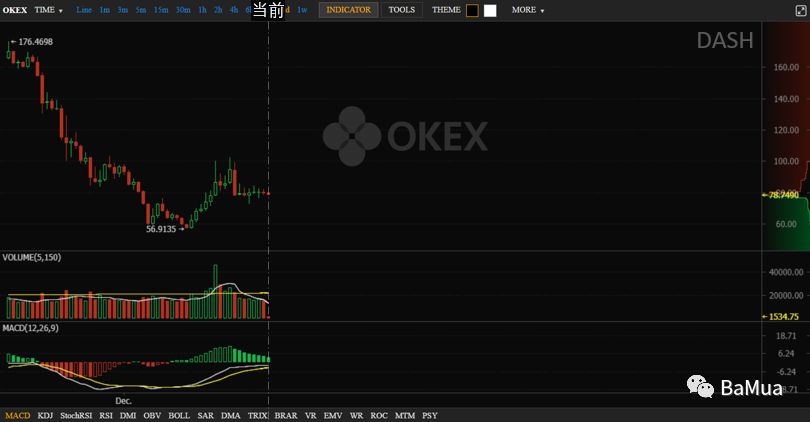810x422 pixels.
Task: Click the -6.24 MACD axis label
Action: click(x=786, y=371)
